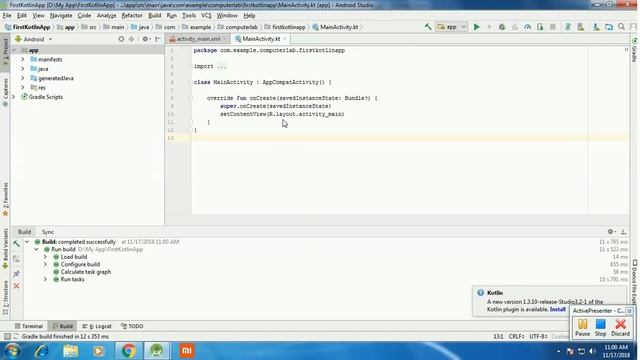Image resolution: width=640 pixels, height=360 pixels.
Task: Open the VCS menu
Action: tap(206, 16)
